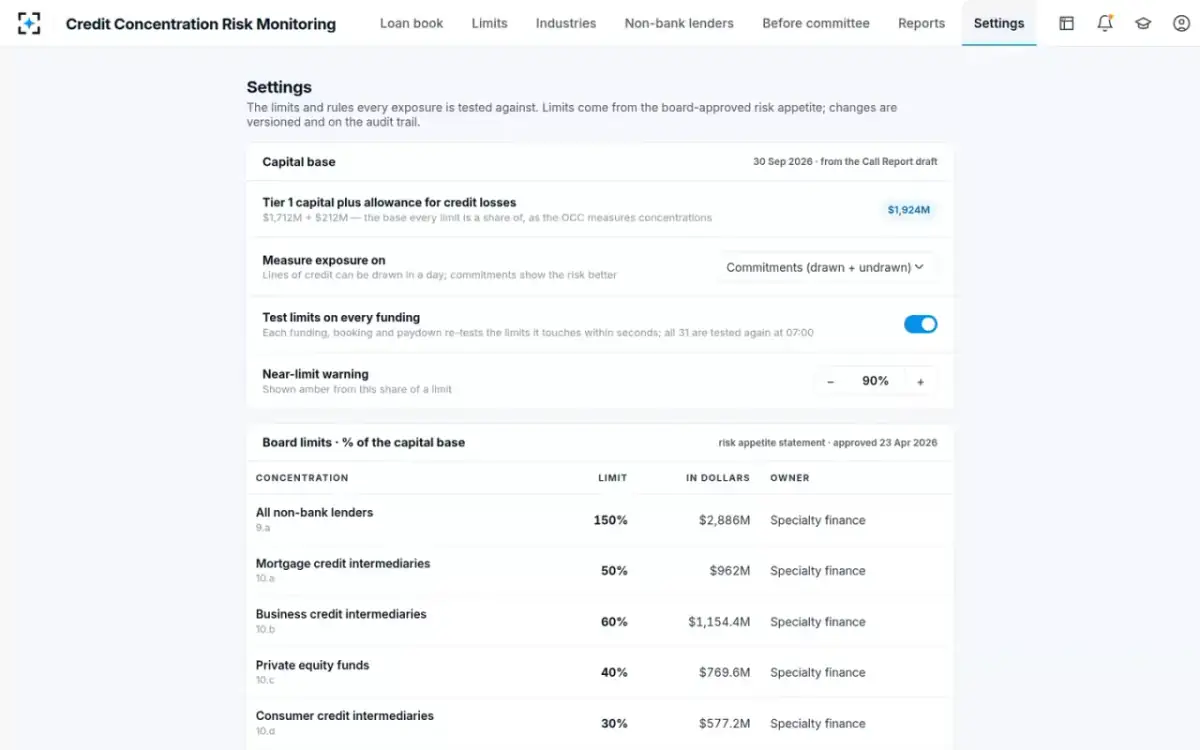
Task: Click the LIMIT column header
Action: pos(613,478)
